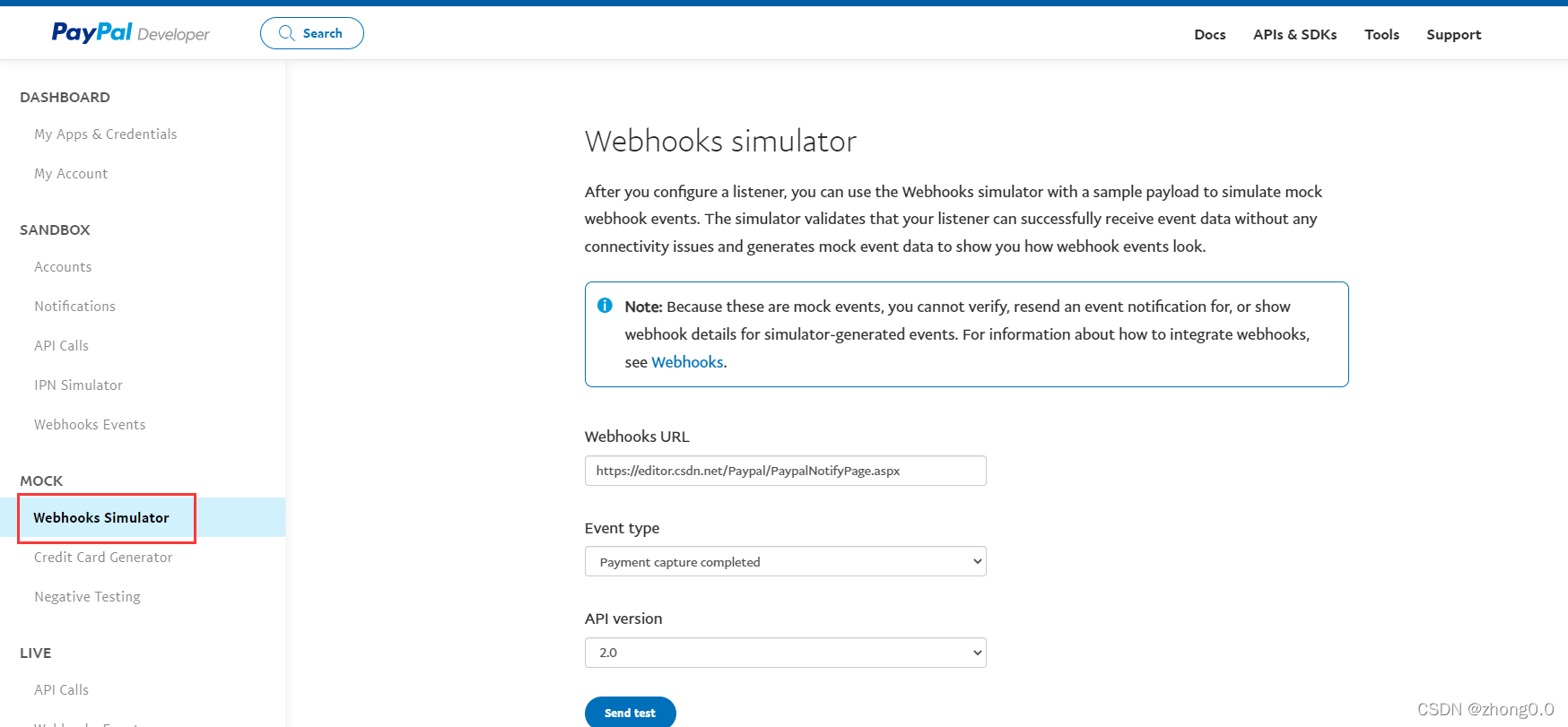Open My Account in sidebar

(x=71, y=173)
